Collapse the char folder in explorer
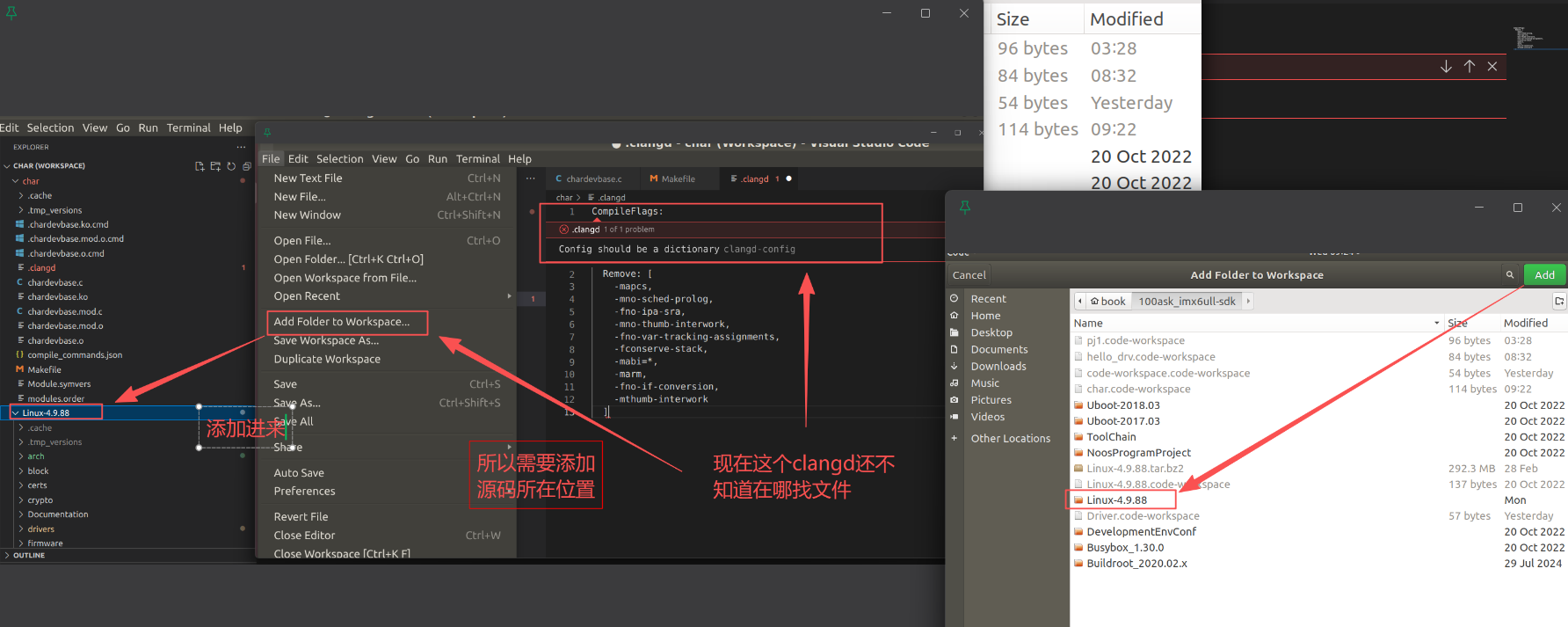This screenshot has width=1568, height=627. click(x=16, y=181)
